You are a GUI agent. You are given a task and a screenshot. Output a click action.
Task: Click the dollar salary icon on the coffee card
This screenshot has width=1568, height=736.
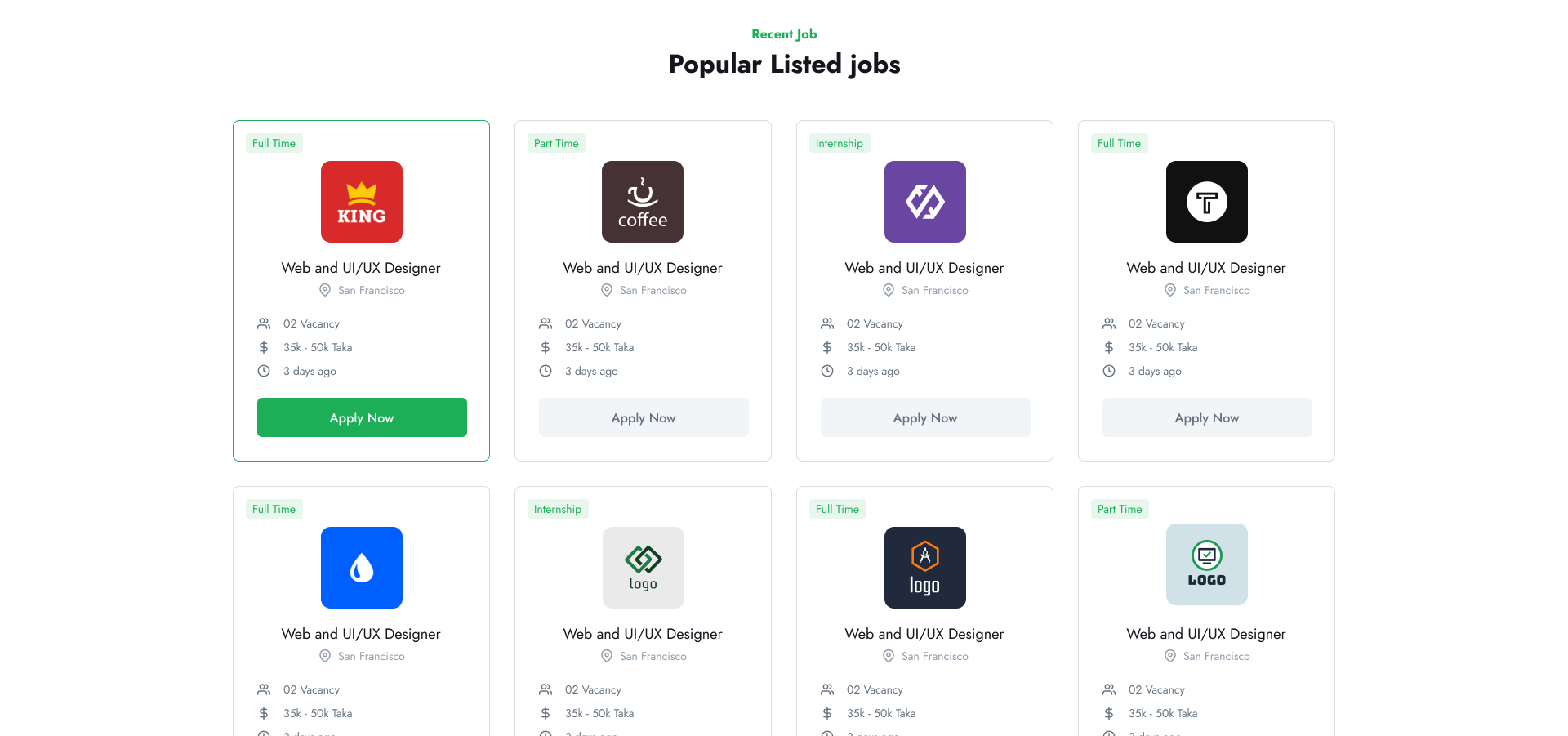click(x=546, y=347)
